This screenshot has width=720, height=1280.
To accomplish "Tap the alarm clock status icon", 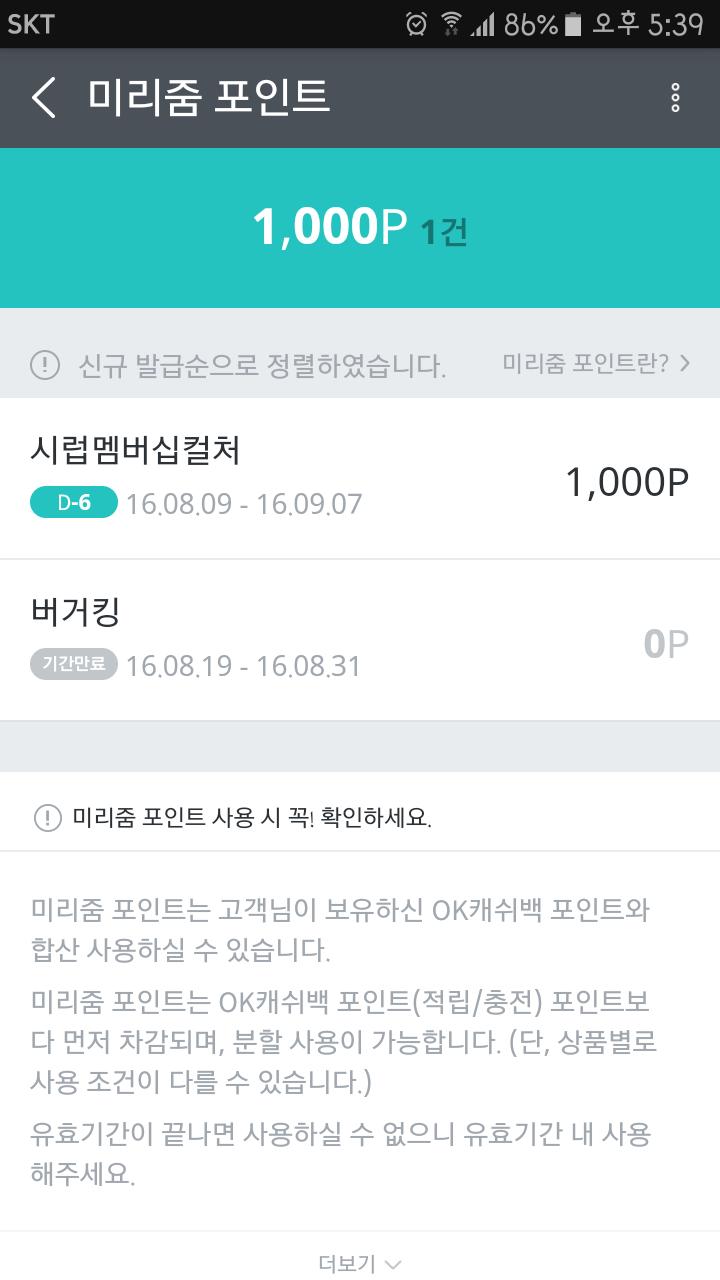I will [x=417, y=23].
